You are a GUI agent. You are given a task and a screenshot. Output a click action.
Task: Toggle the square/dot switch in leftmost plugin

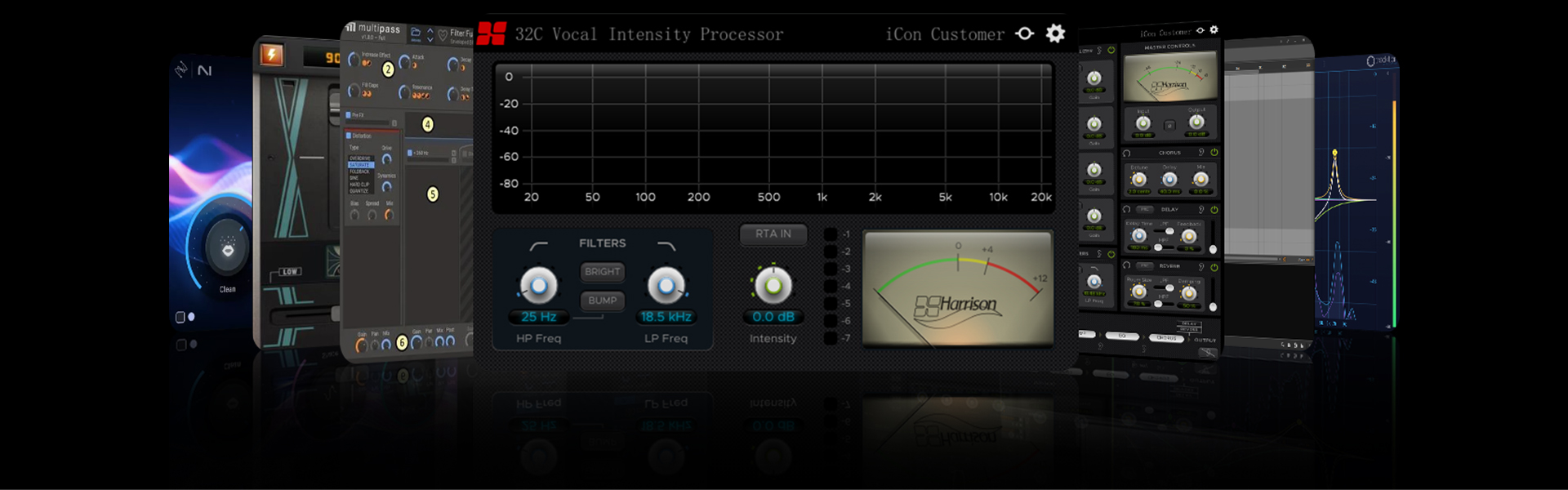coord(185,317)
